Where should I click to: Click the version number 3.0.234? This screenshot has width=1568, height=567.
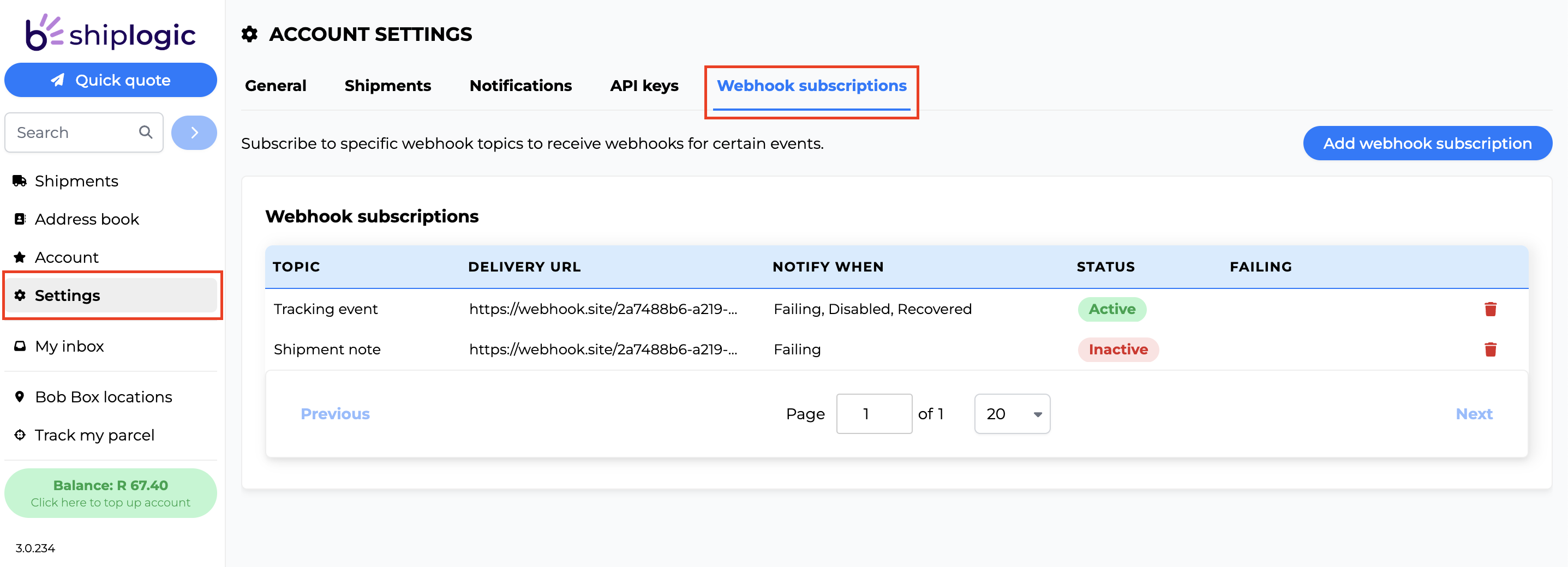[35, 548]
